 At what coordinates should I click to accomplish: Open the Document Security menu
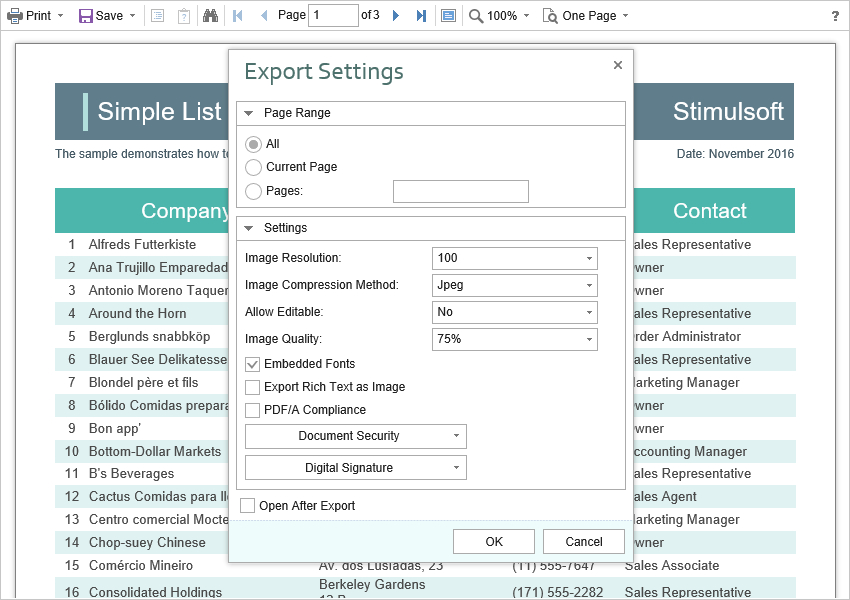pos(355,436)
